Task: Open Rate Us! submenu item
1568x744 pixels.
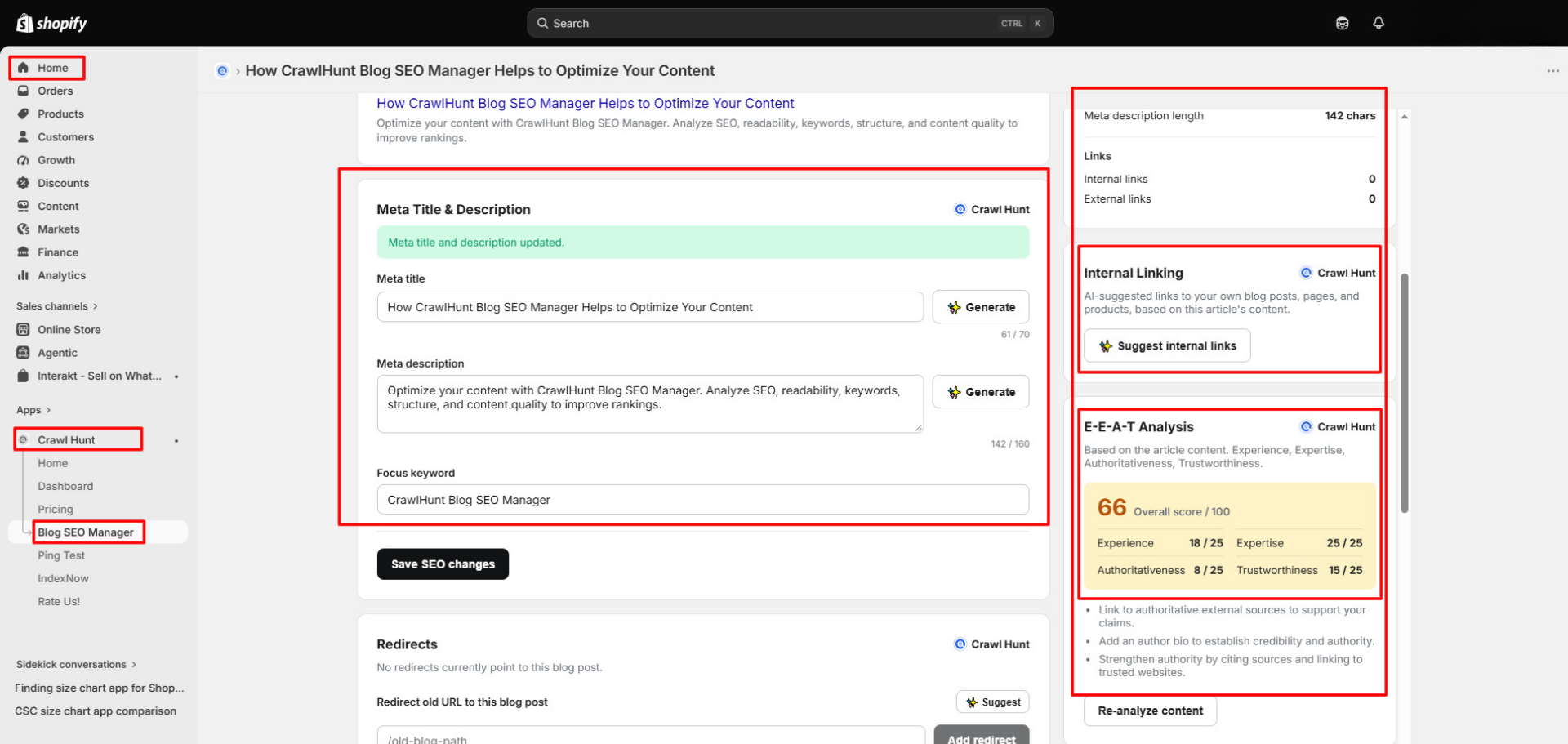Action: click(x=59, y=601)
